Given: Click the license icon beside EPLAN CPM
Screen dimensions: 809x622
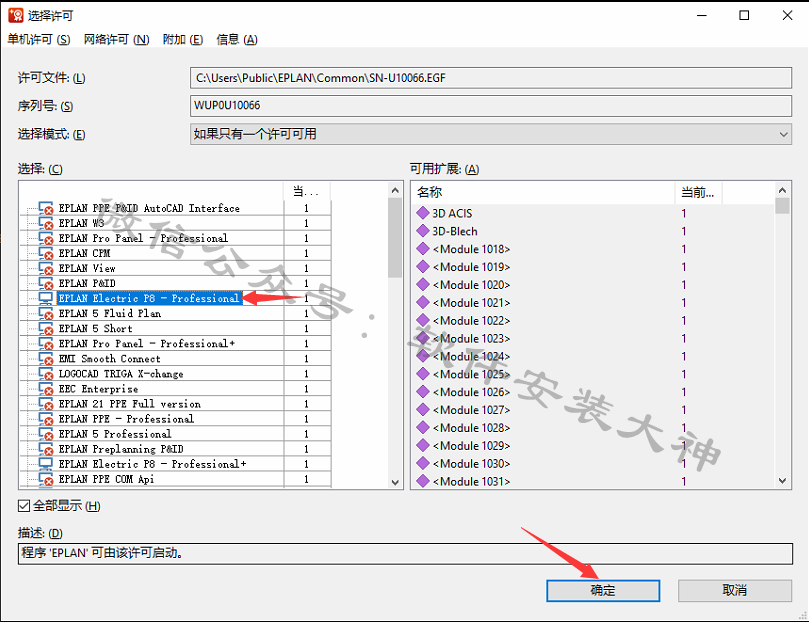Looking at the screenshot, I should [x=46, y=253].
